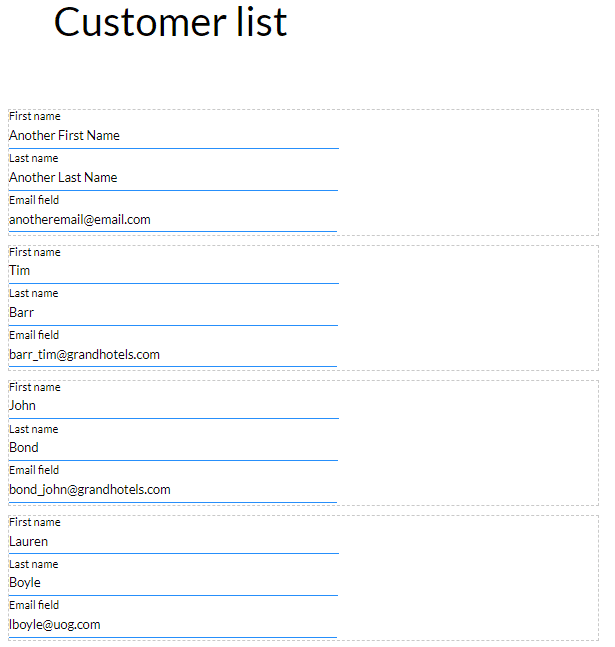Select the first name field containing Tim
This screenshot has width=615, height=647.
tap(173, 271)
